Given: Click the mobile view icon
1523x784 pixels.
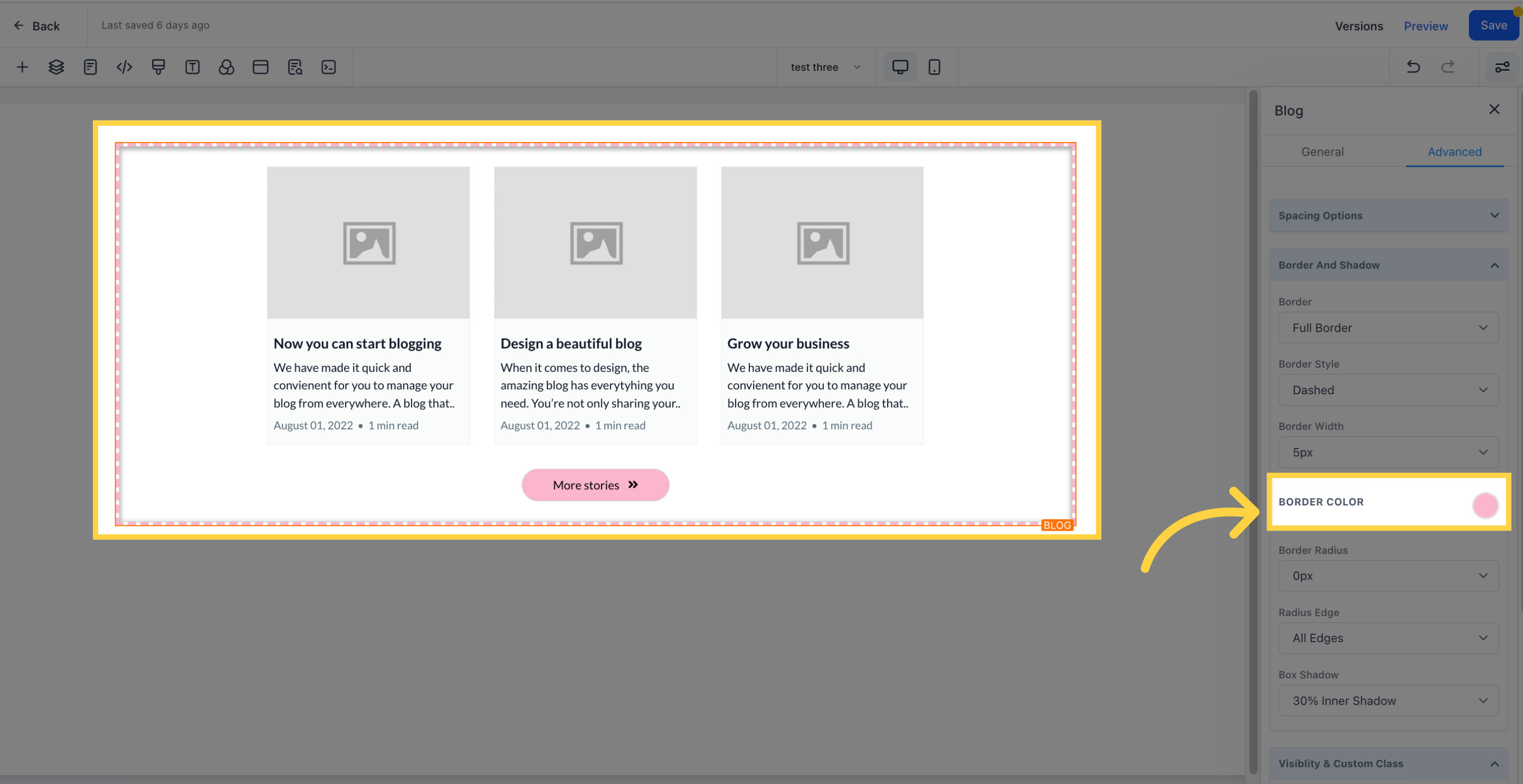Looking at the screenshot, I should pos(934,67).
